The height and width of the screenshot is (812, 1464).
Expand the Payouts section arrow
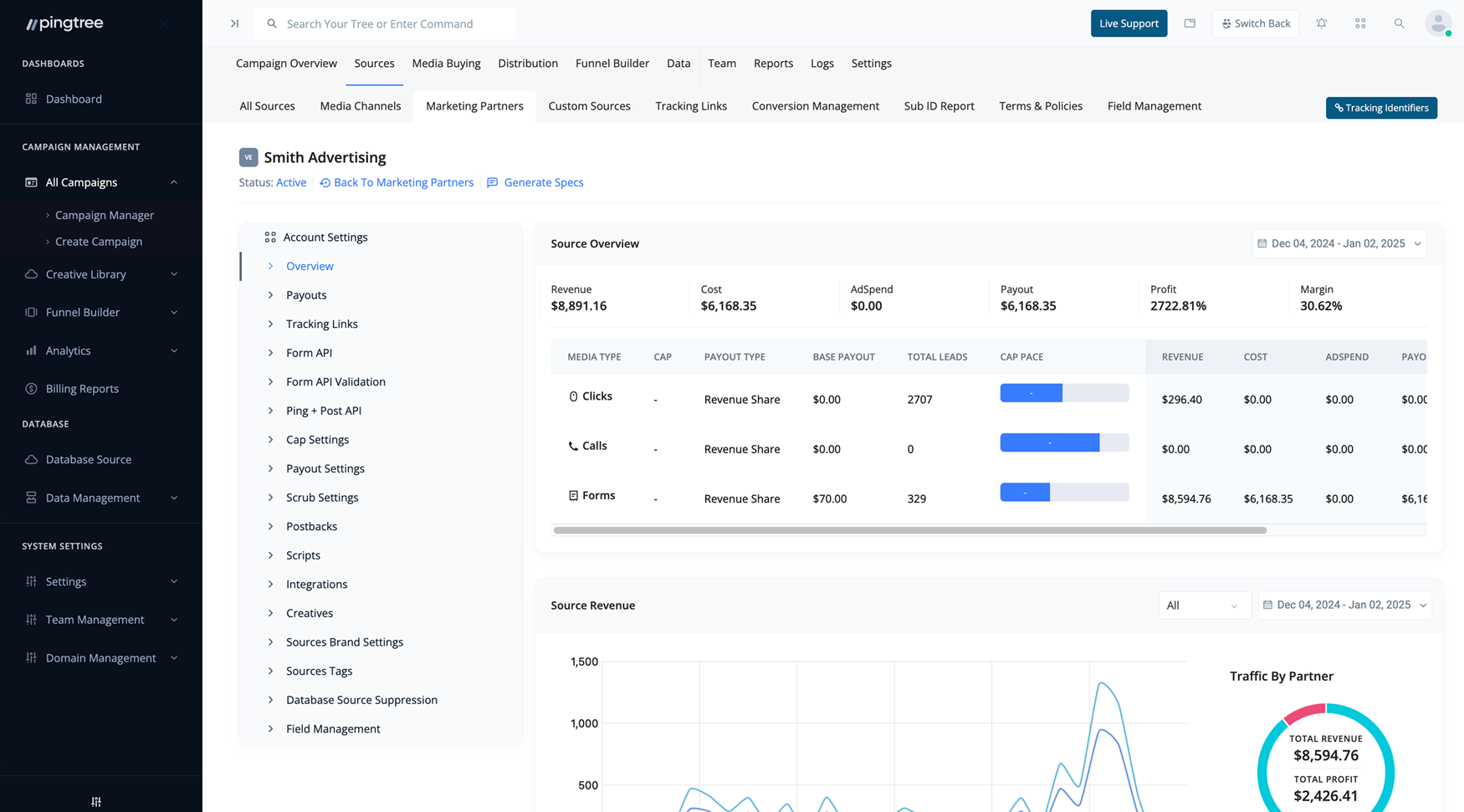click(x=270, y=295)
